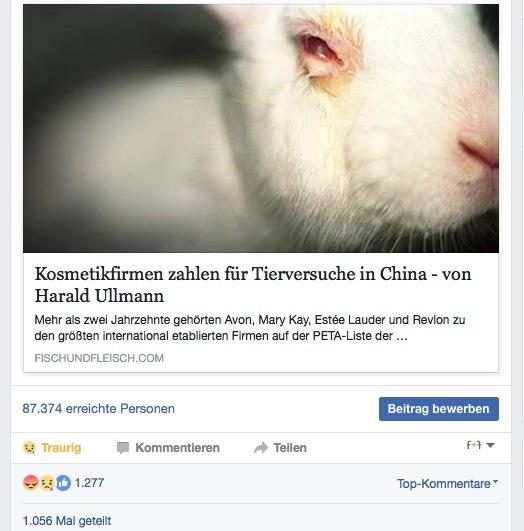Expand the arrow beside the profile selector
524x531 pixels.
[x=490, y=445]
